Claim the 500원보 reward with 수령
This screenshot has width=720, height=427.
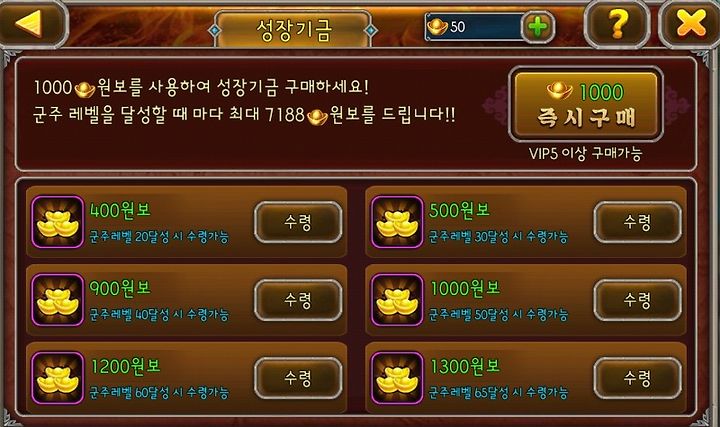point(637,222)
